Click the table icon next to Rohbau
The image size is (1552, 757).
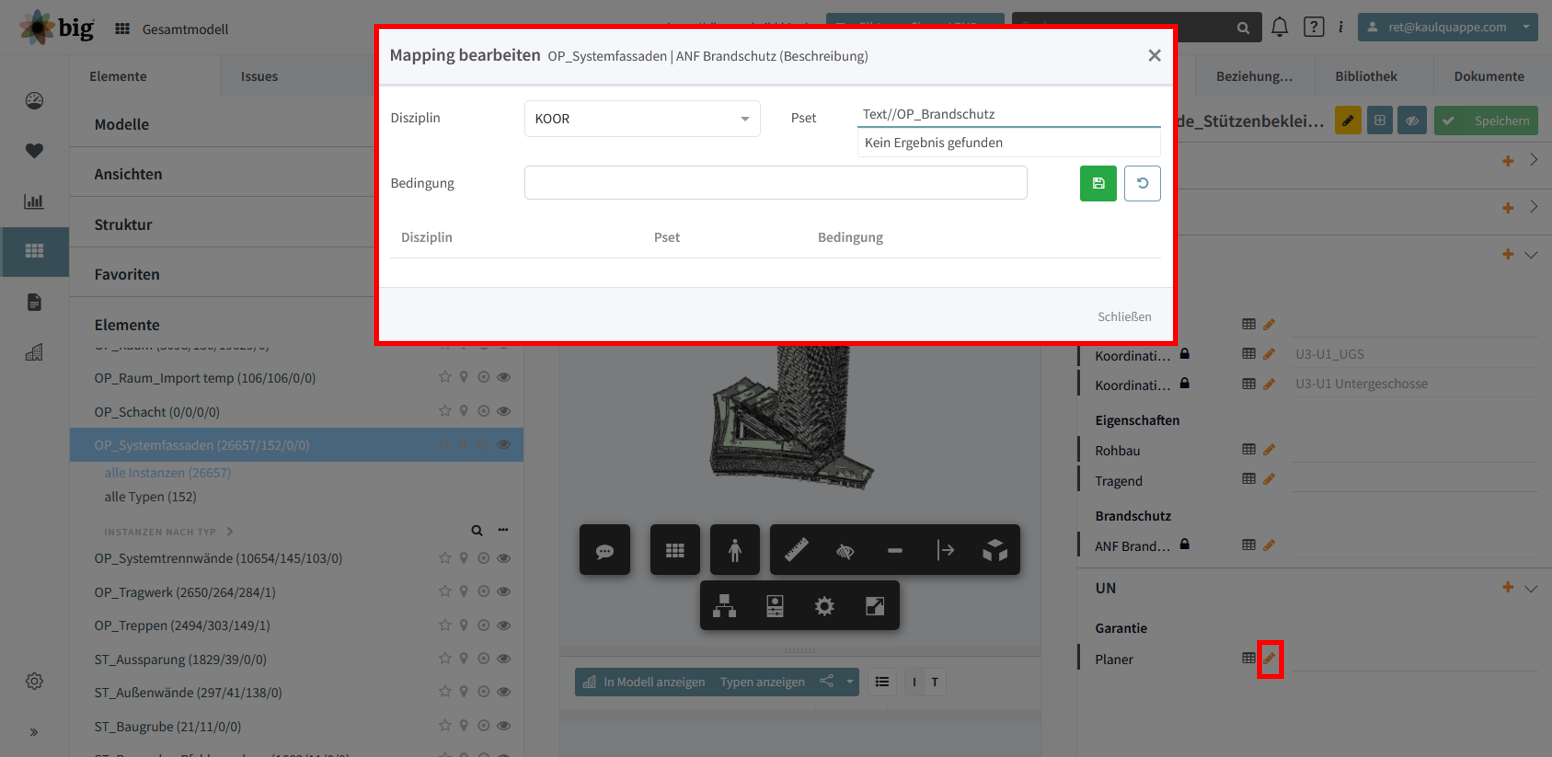coord(1248,450)
